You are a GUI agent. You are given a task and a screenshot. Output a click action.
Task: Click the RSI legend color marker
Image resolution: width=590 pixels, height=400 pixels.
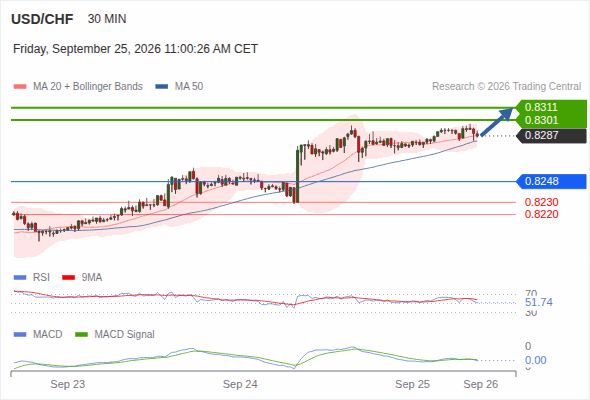tap(20, 278)
